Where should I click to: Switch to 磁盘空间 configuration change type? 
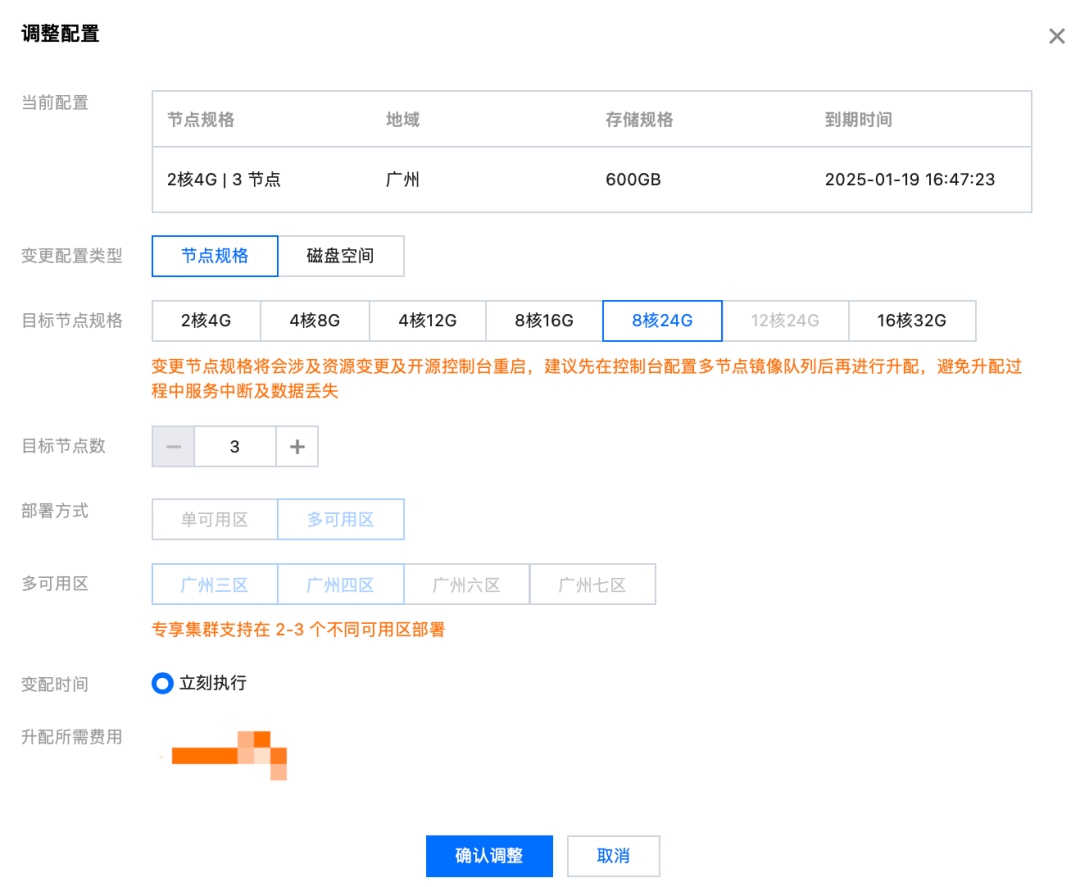pos(341,256)
